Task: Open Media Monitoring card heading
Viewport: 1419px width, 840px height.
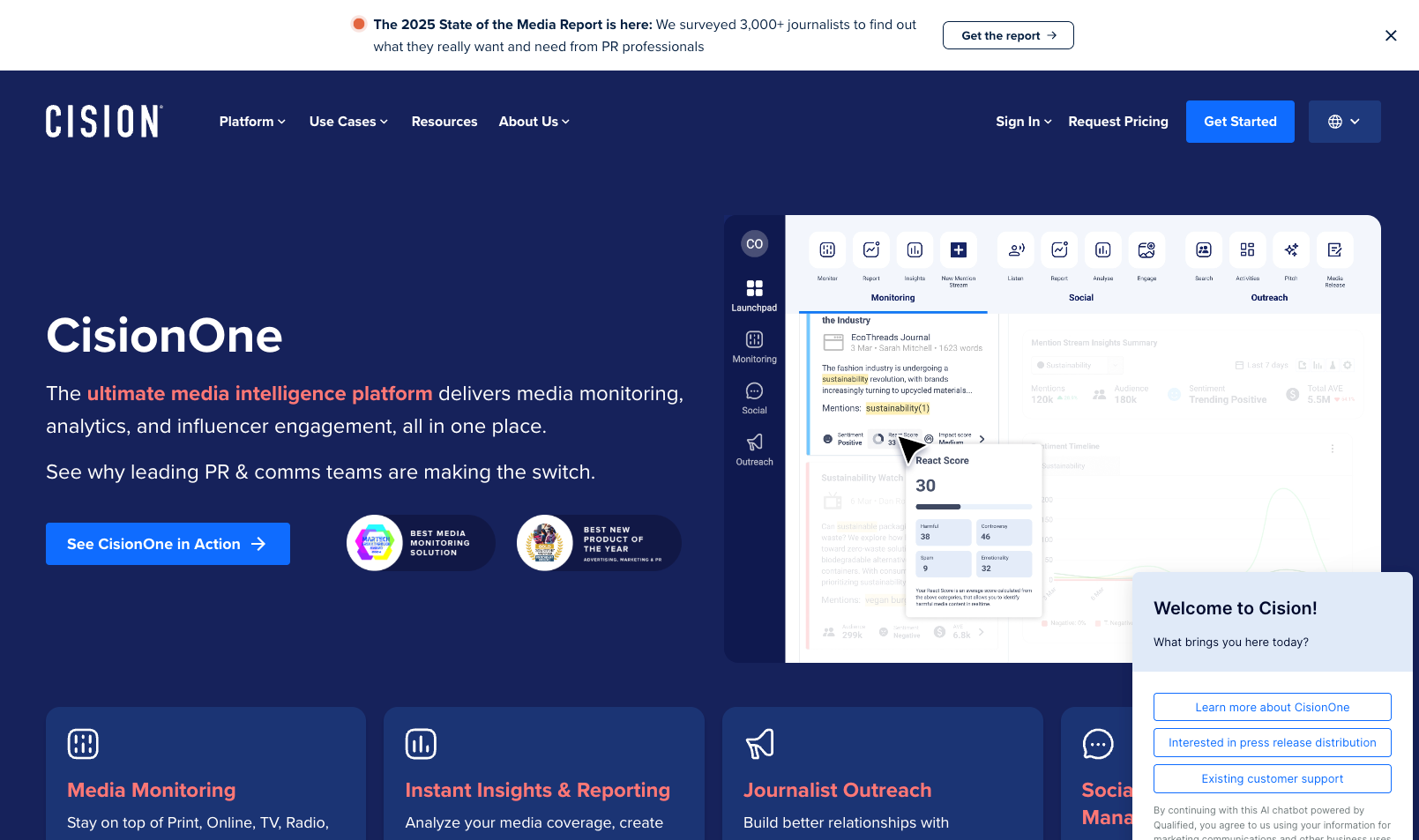Action: pos(152,790)
